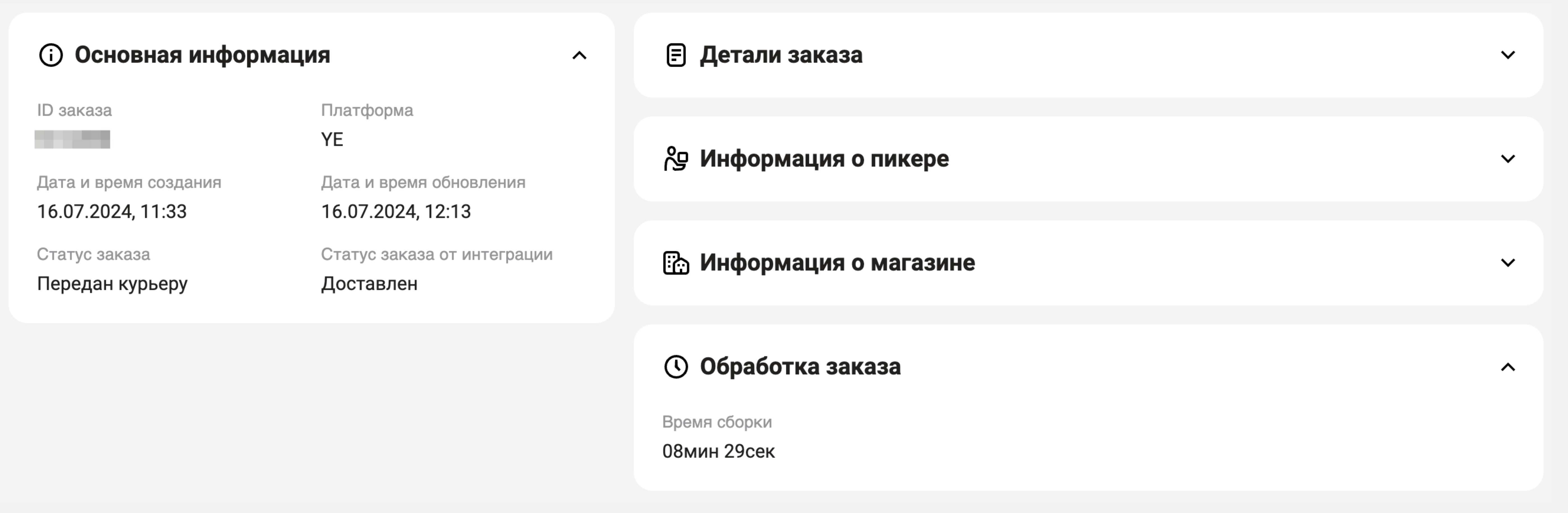This screenshot has height=513, width=1568.
Task: Click the Информация о пикере heading
Action: 824,159
